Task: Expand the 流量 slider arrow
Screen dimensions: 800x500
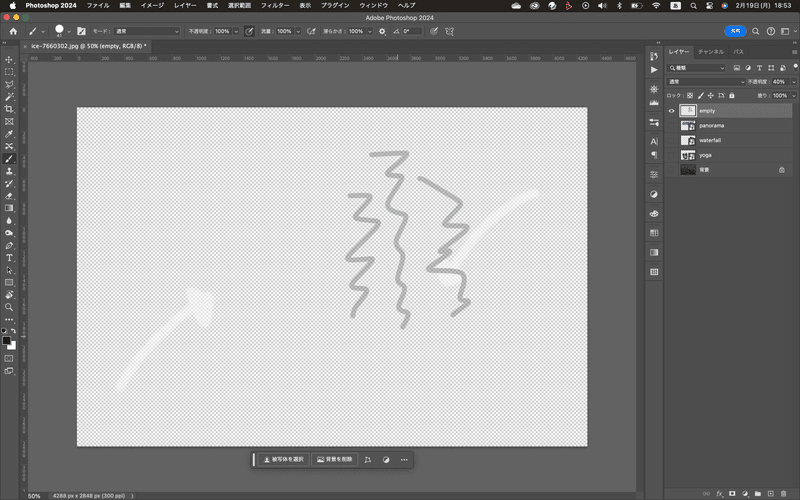Action: tap(298, 31)
